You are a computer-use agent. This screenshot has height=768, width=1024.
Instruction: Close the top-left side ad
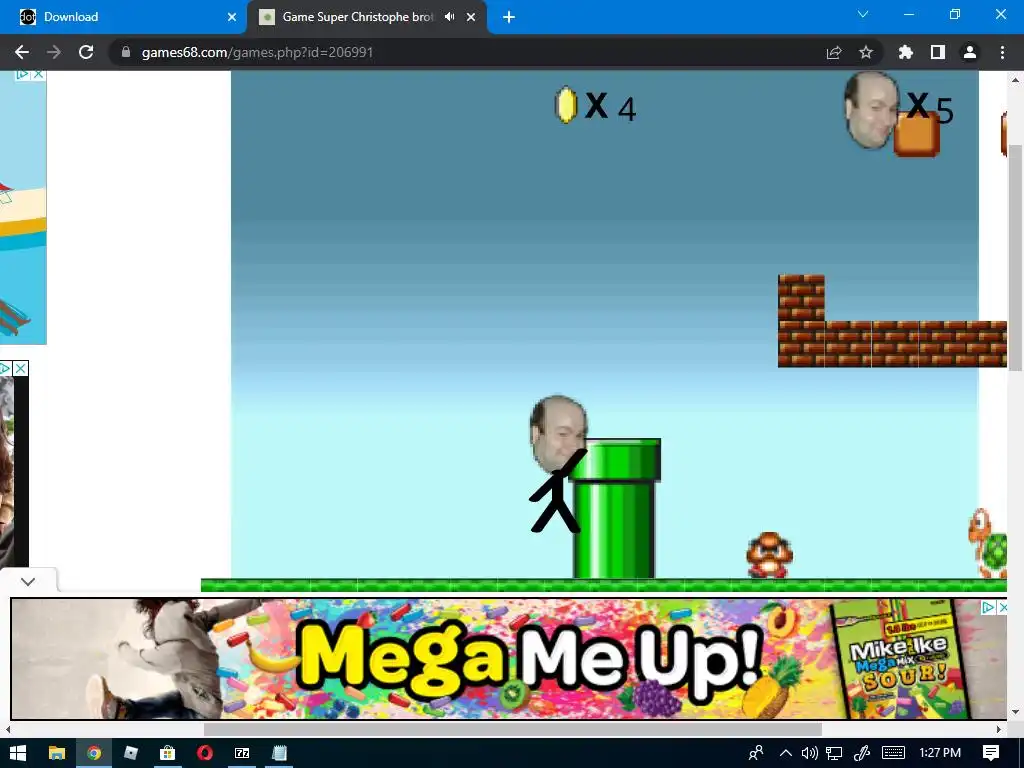point(39,74)
